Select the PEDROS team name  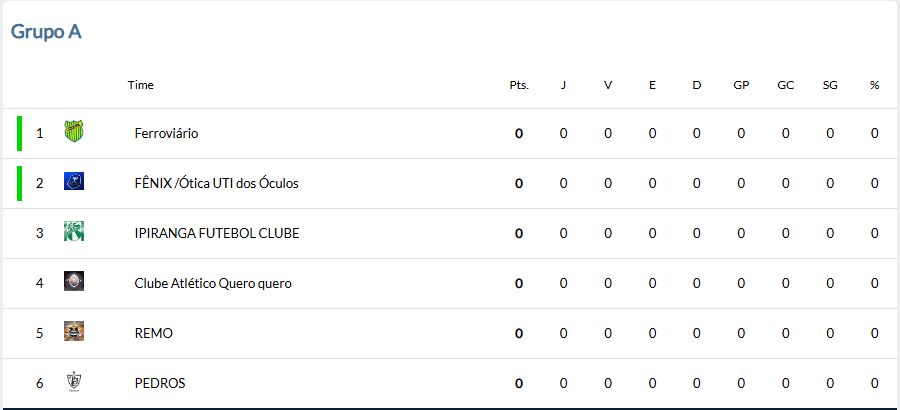pyautogui.click(x=160, y=383)
